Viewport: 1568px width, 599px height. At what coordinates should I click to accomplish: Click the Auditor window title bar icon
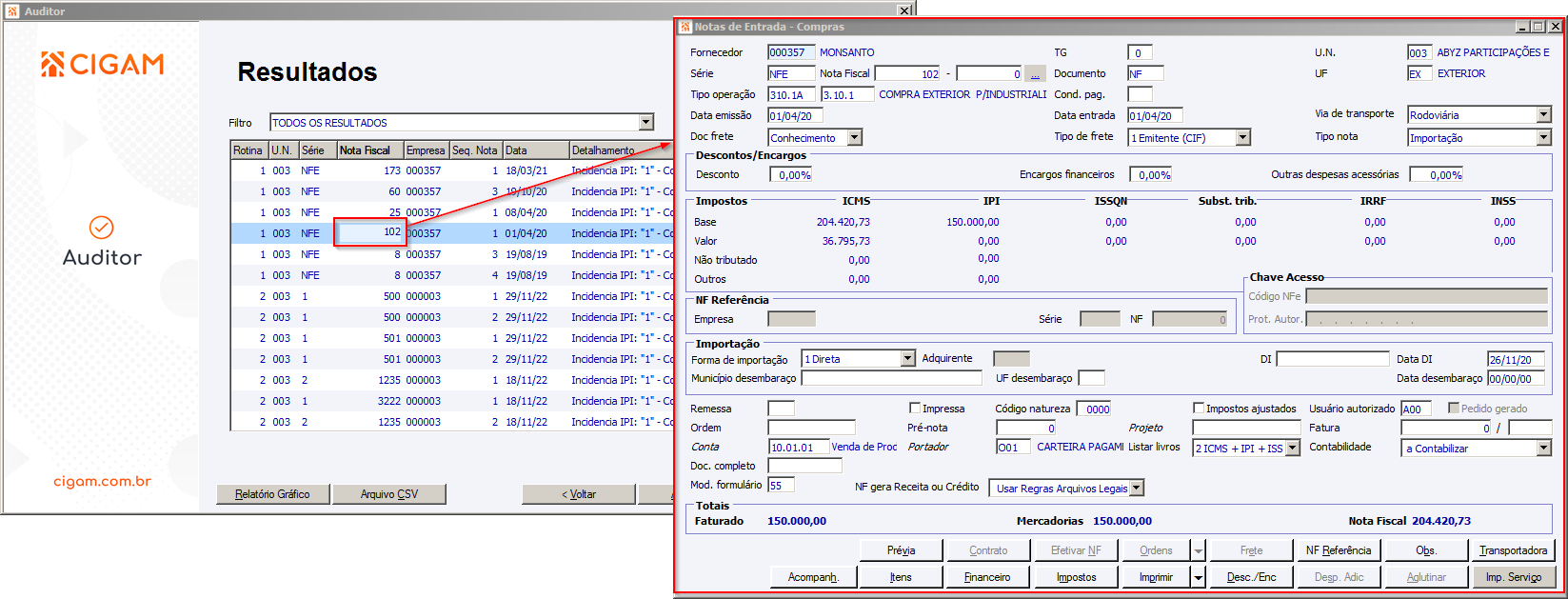click(12, 11)
